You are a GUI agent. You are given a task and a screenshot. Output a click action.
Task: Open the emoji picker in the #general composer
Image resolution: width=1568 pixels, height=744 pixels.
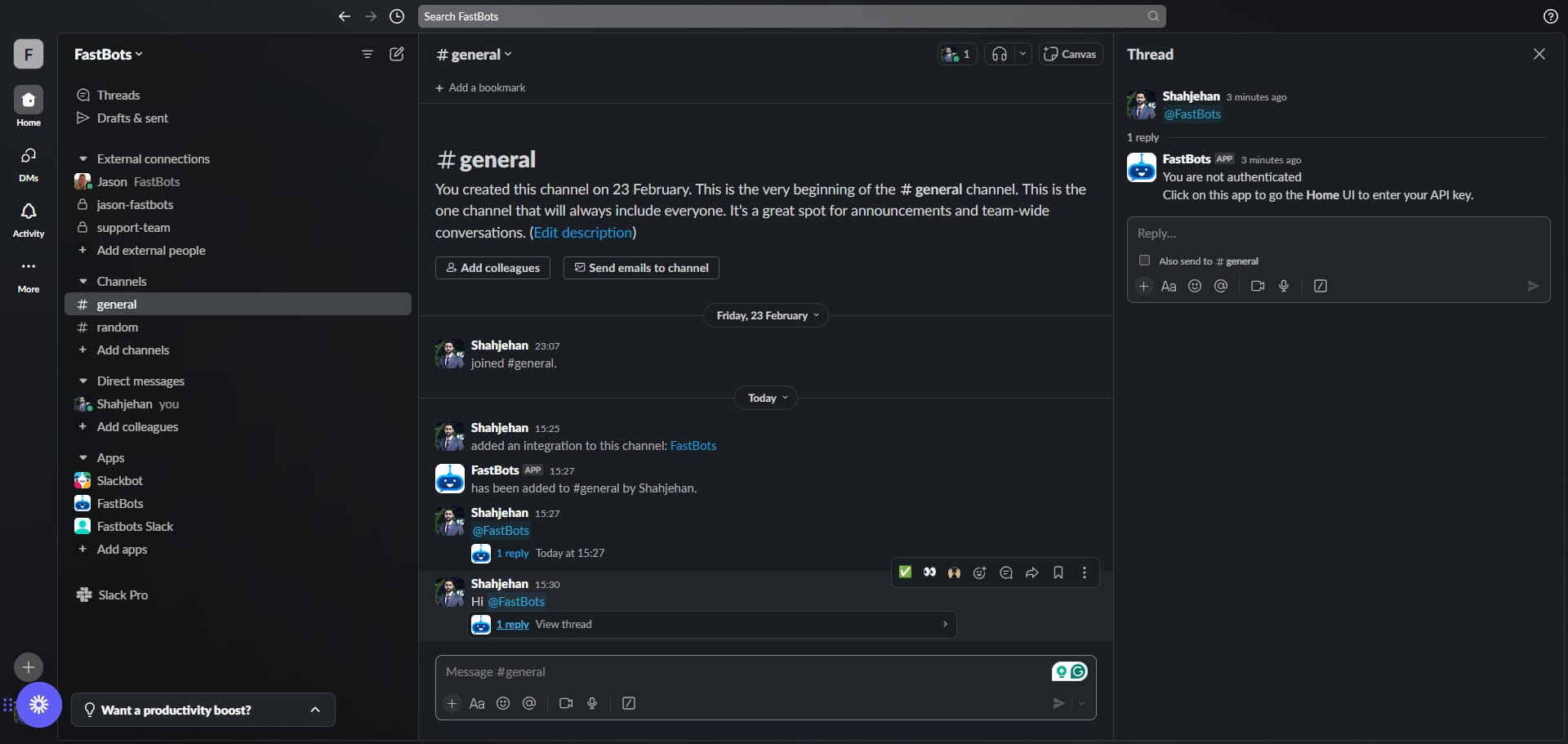503,703
